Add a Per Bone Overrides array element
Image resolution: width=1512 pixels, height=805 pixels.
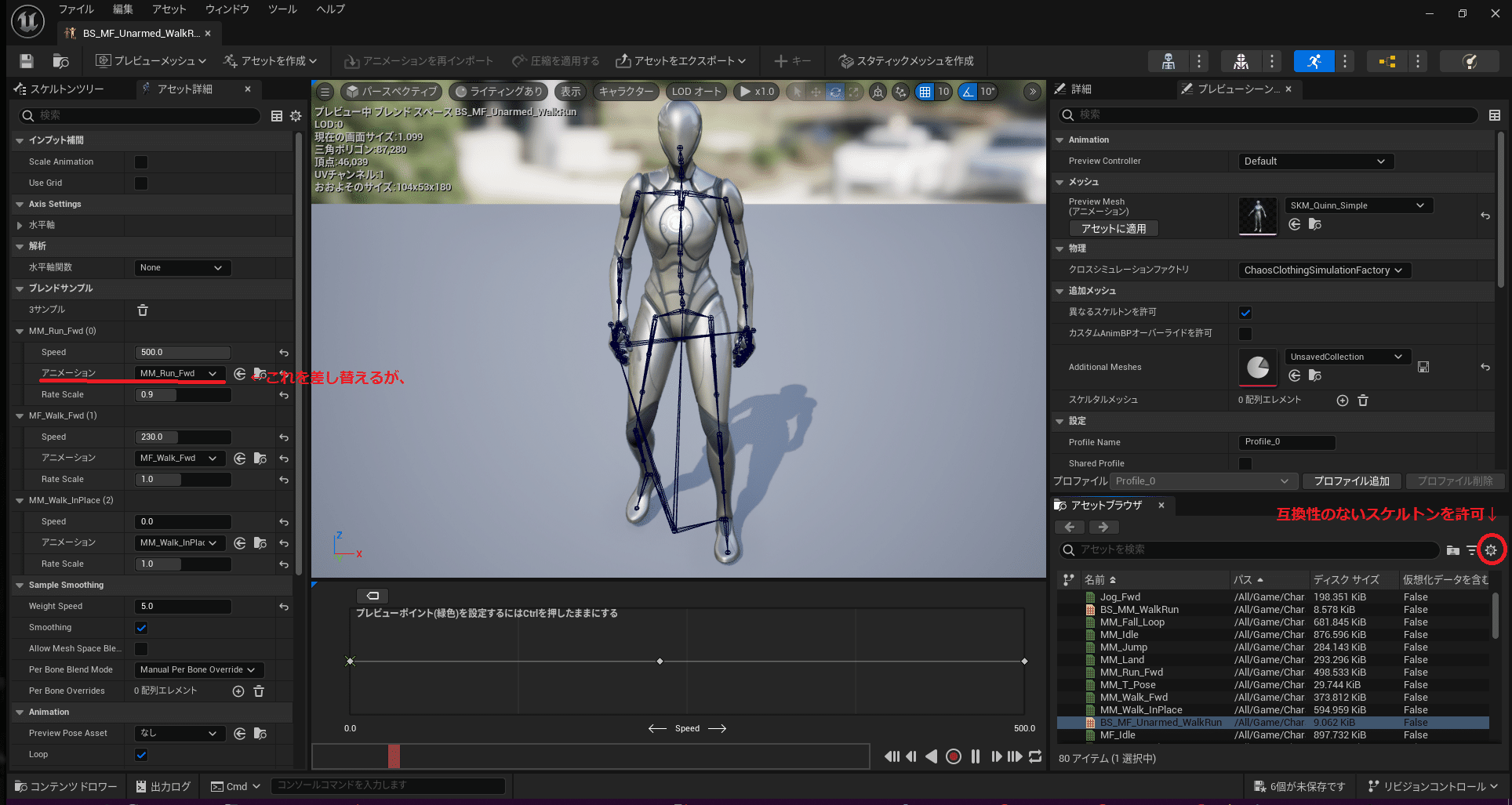[x=238, y=691]
